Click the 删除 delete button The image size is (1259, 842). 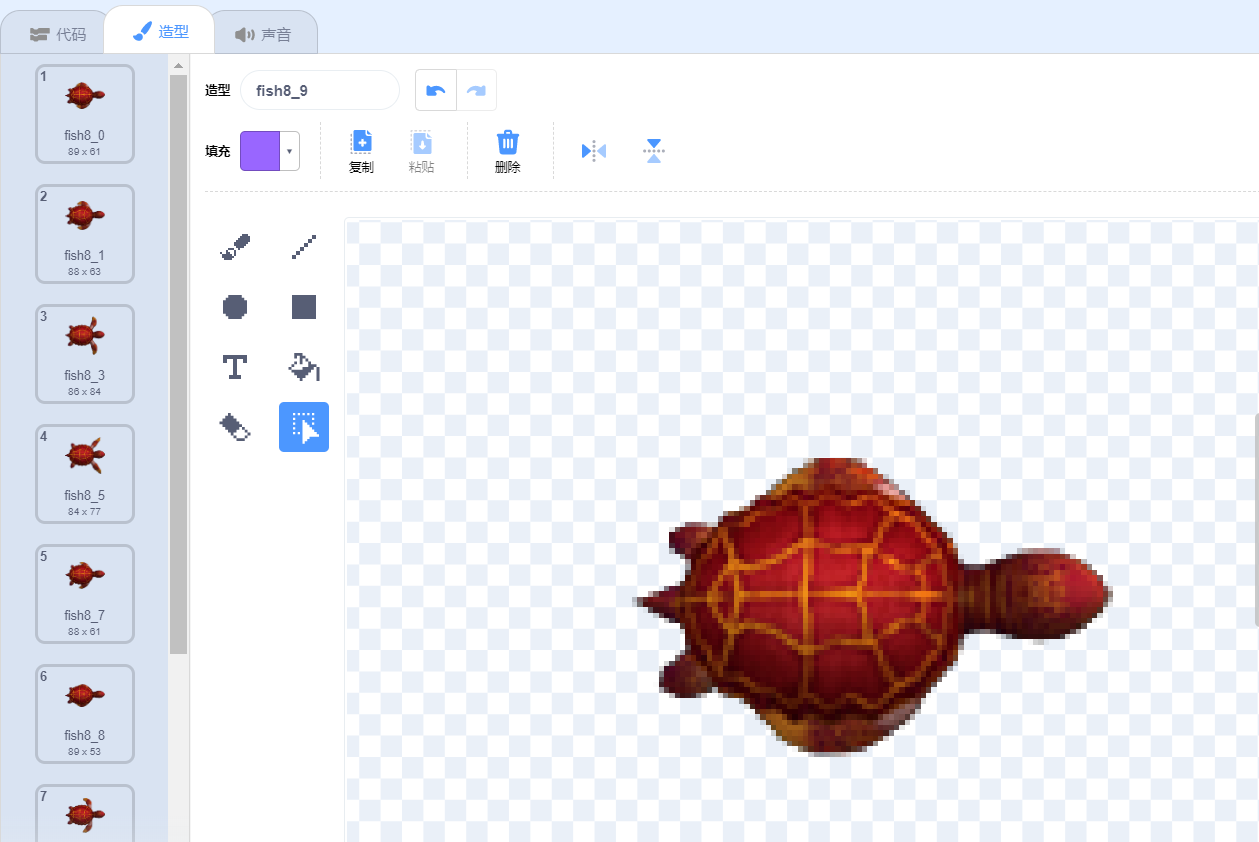(507, 150)
